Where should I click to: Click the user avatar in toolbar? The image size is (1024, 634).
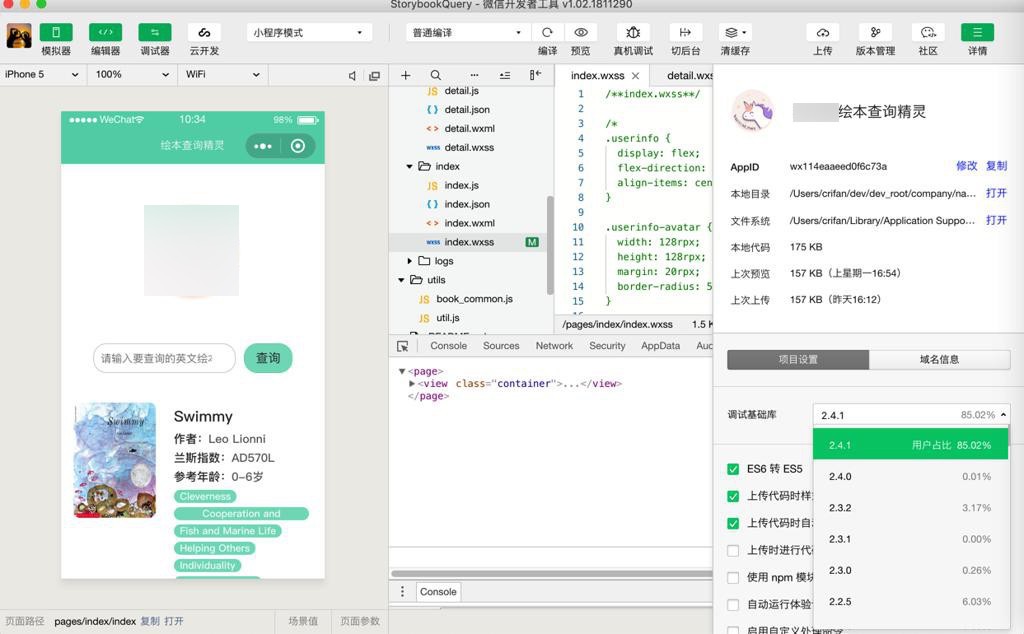click(x=19, y=36)
